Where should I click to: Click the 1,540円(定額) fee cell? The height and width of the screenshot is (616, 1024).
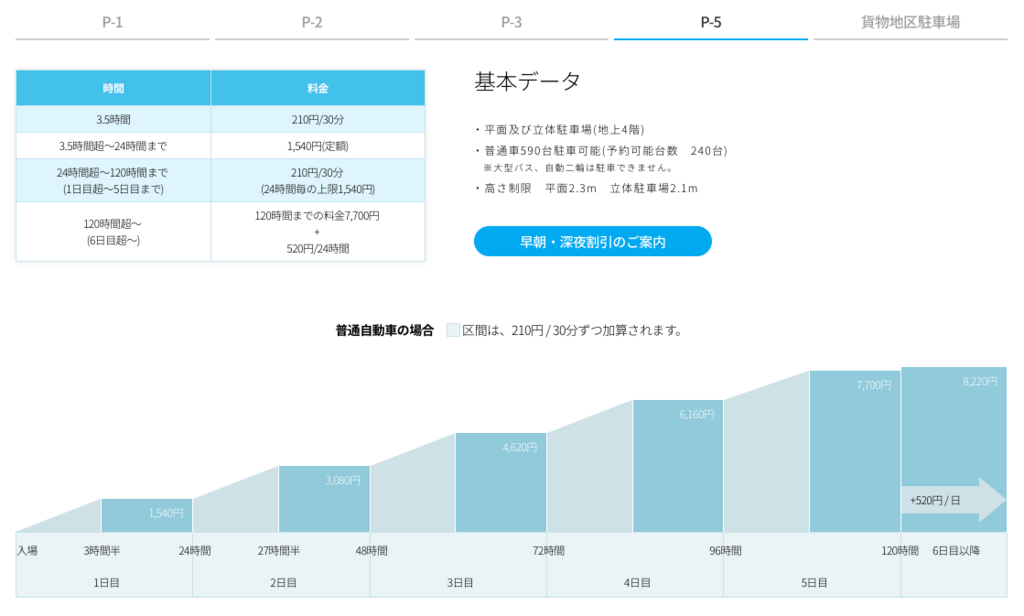(318, 144)
